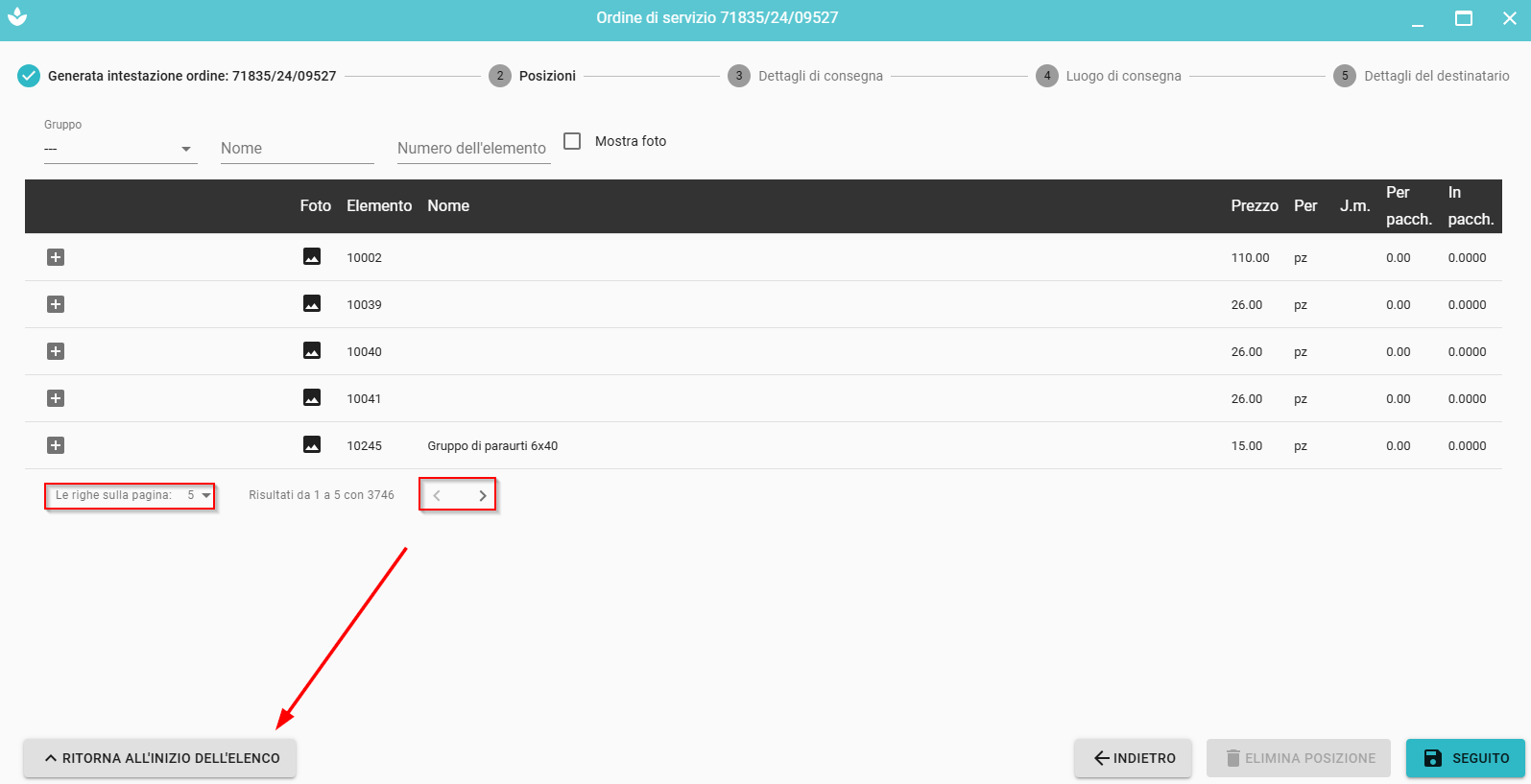Screen dimensions: 1531x784
Task: Add the Gruppo di paraurti 6x40 row
Action: click(x=56, y=445)
